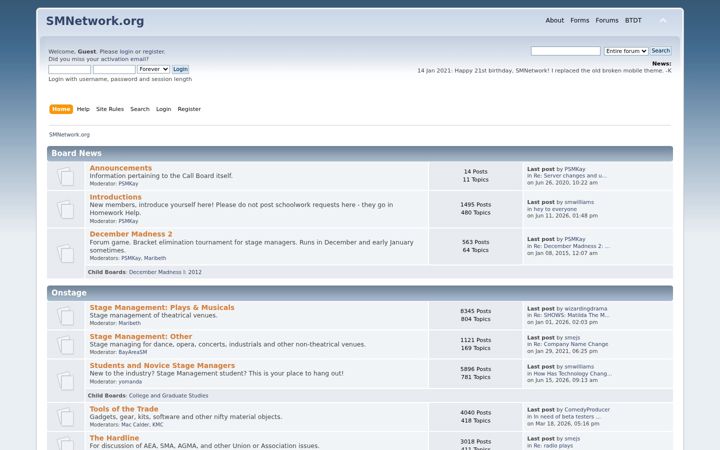Click the Stage Management: Other board icon
This screenshot has height=450, width=720.
point(66,345)
